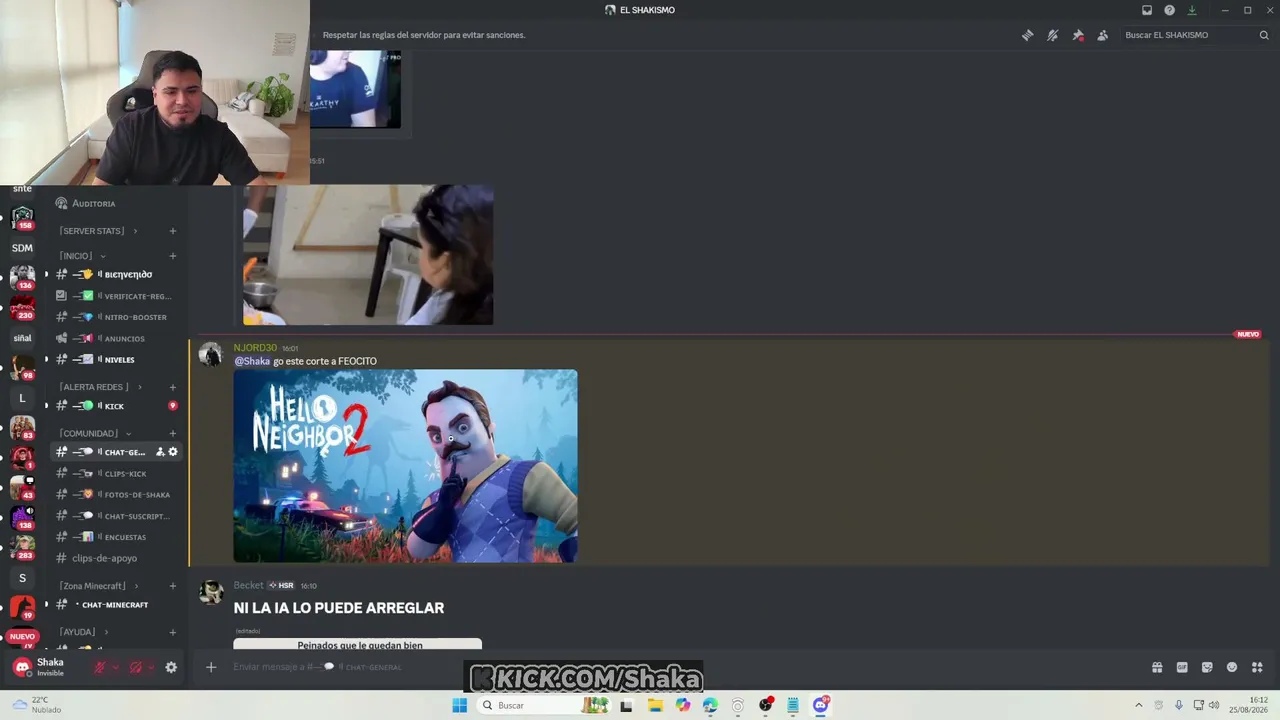
Task: Open the bienvenido channel
Action: click(117, 274)
